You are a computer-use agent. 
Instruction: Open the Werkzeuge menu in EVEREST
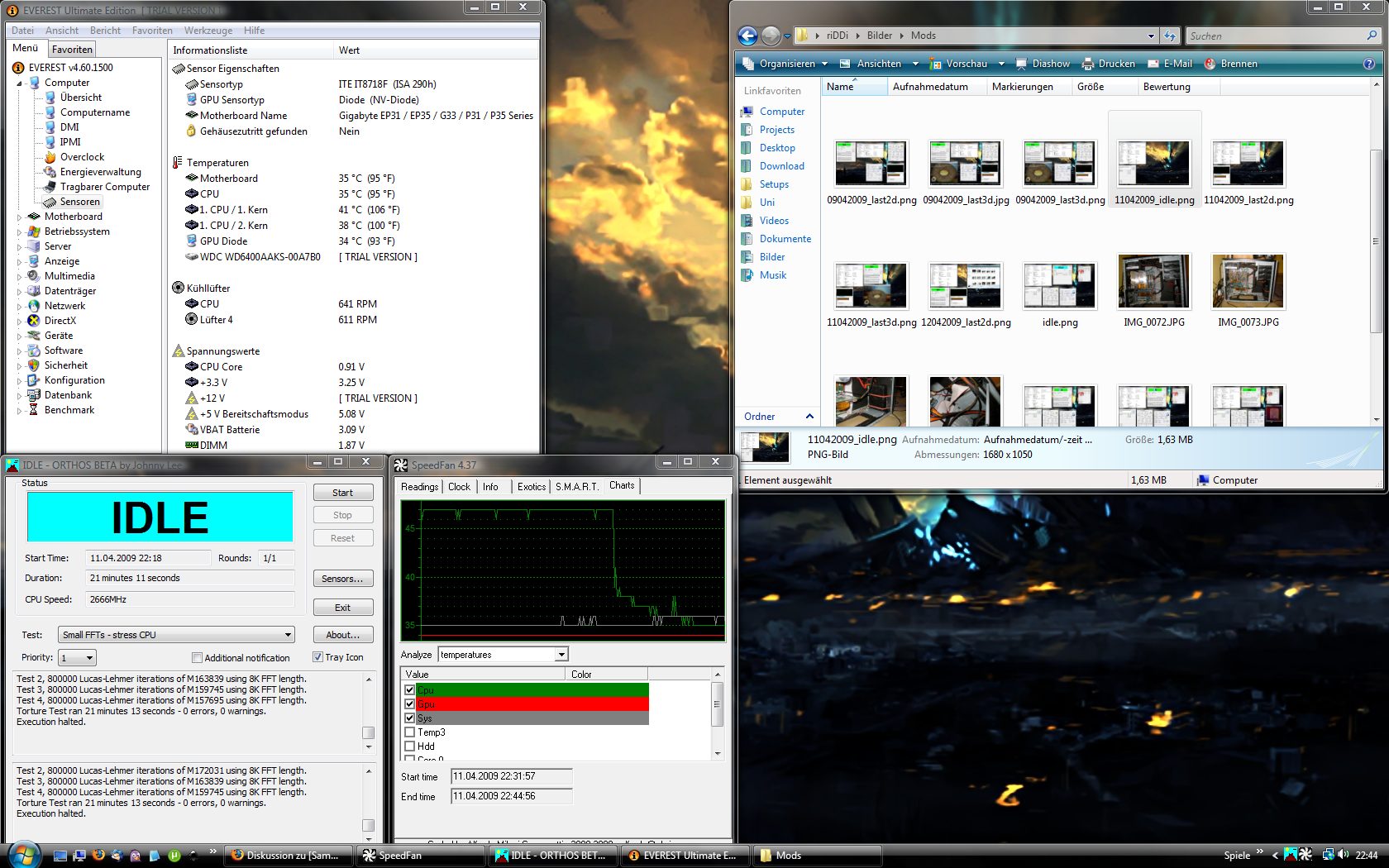click(208, 31)
